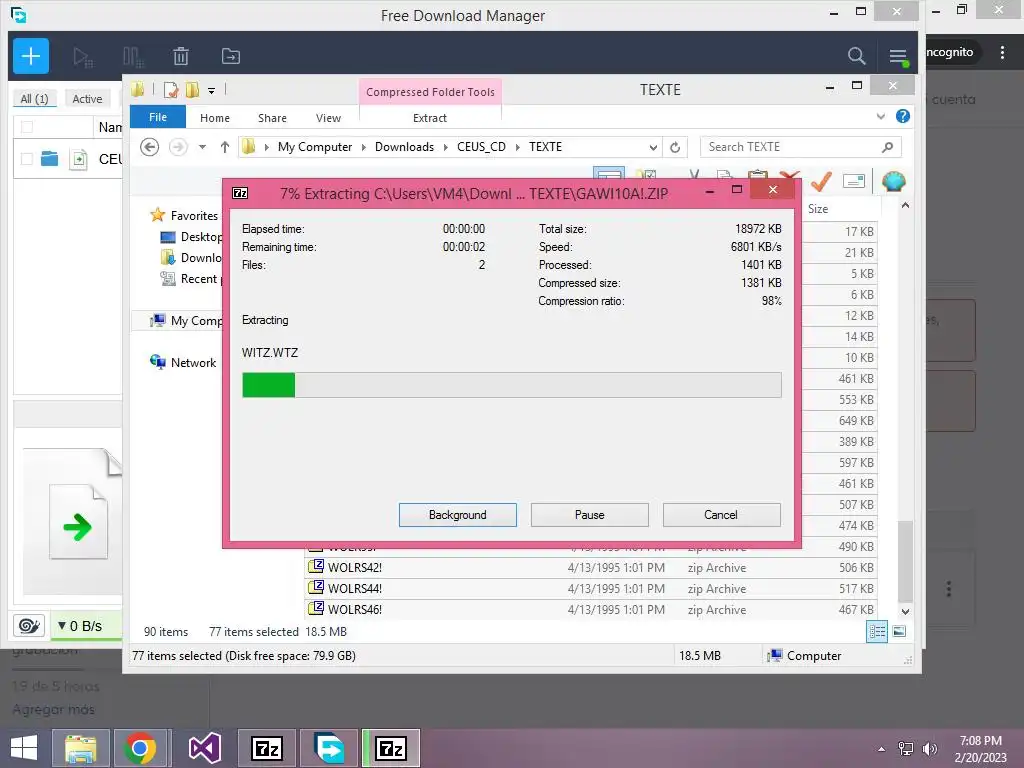
Task: Go back in Explorer
Action: [150, 147]
